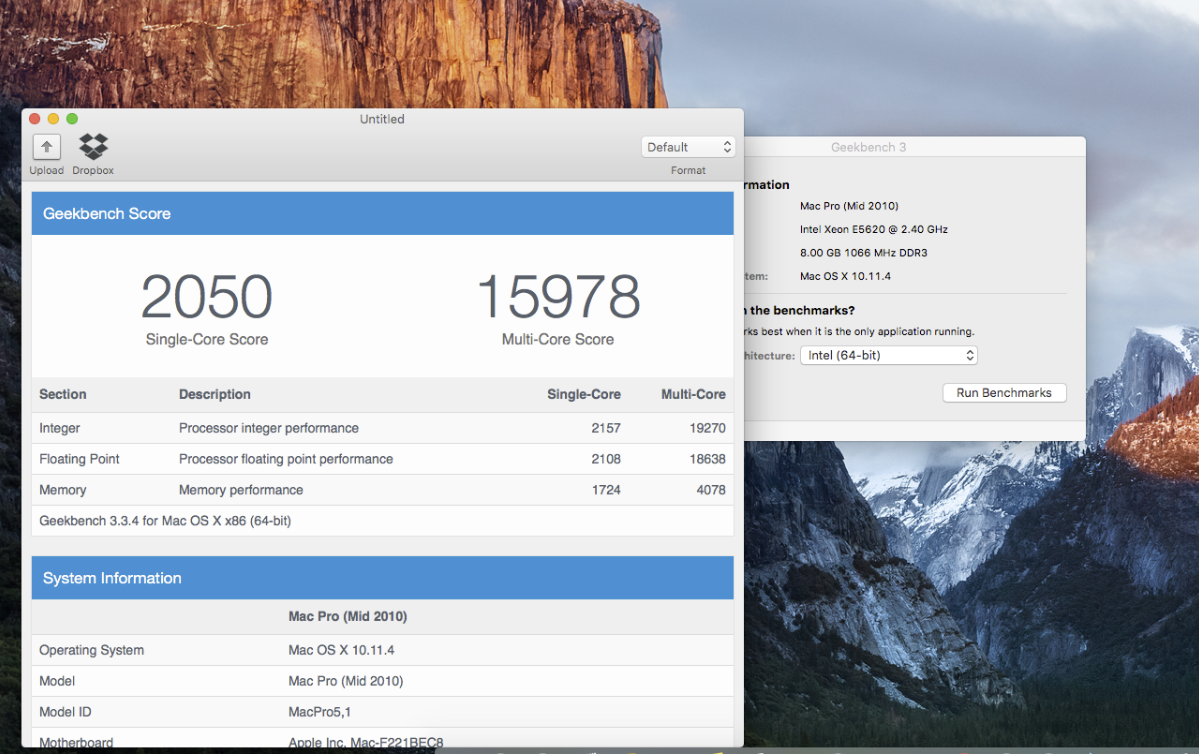Click the Single-Core Score caption
This screenshot has height=754, width=1199.
coord(206,340)
